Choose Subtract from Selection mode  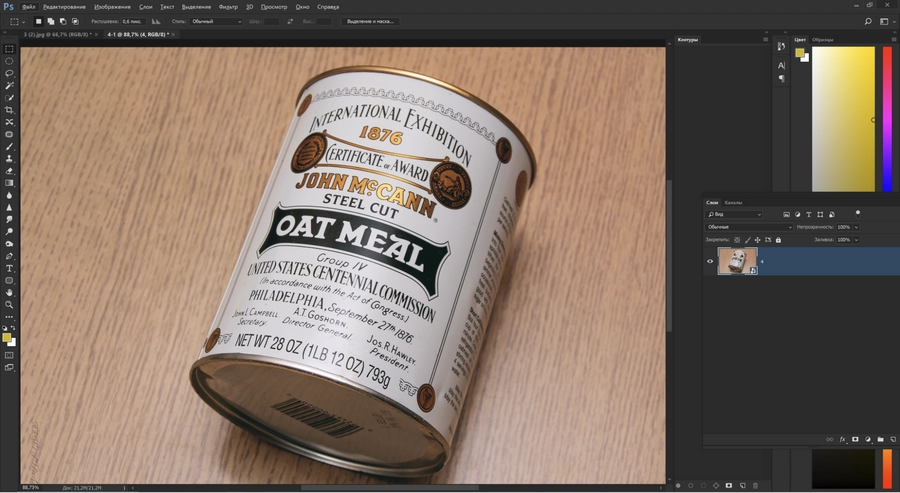(63, 21)
